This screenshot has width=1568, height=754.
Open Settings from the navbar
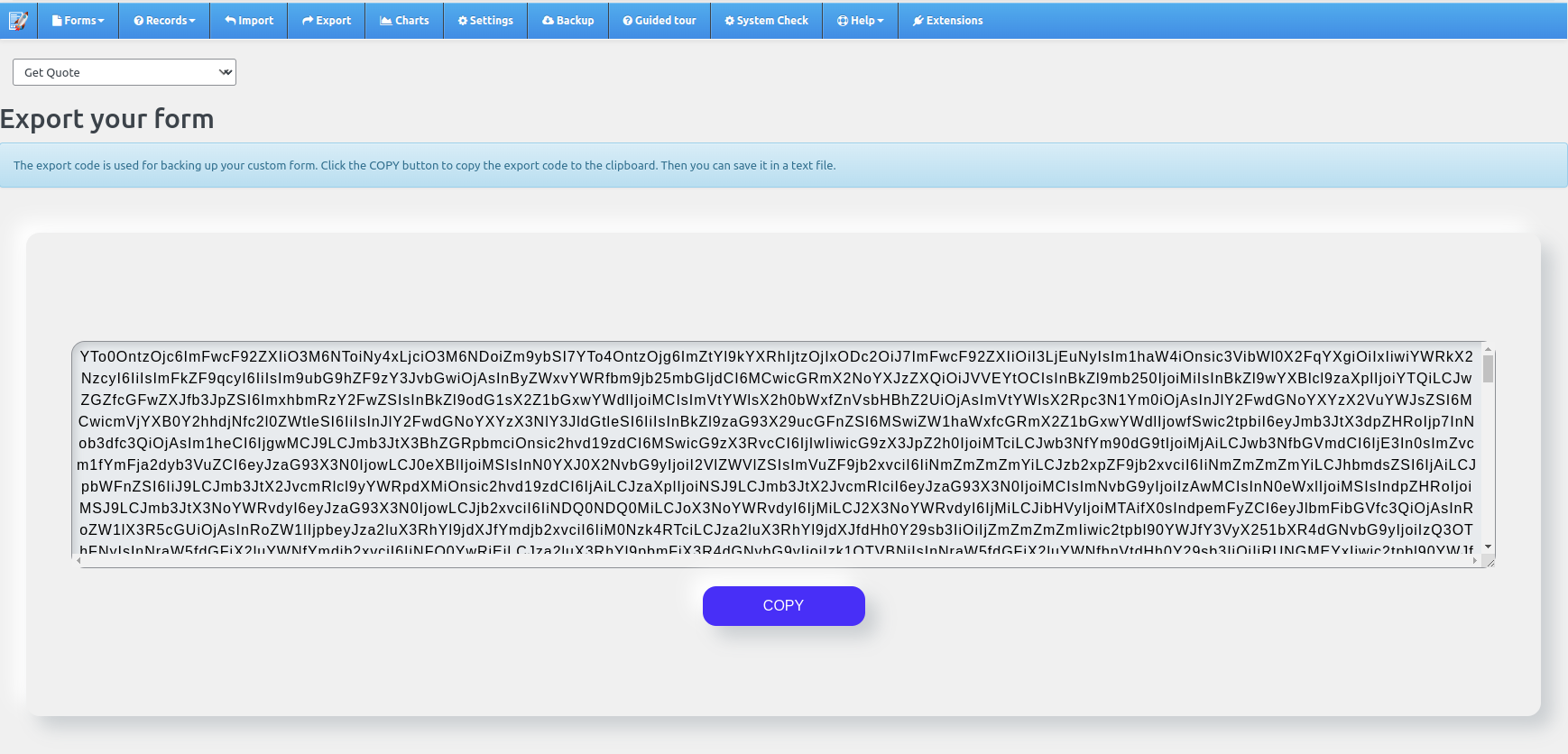(485, 20)
